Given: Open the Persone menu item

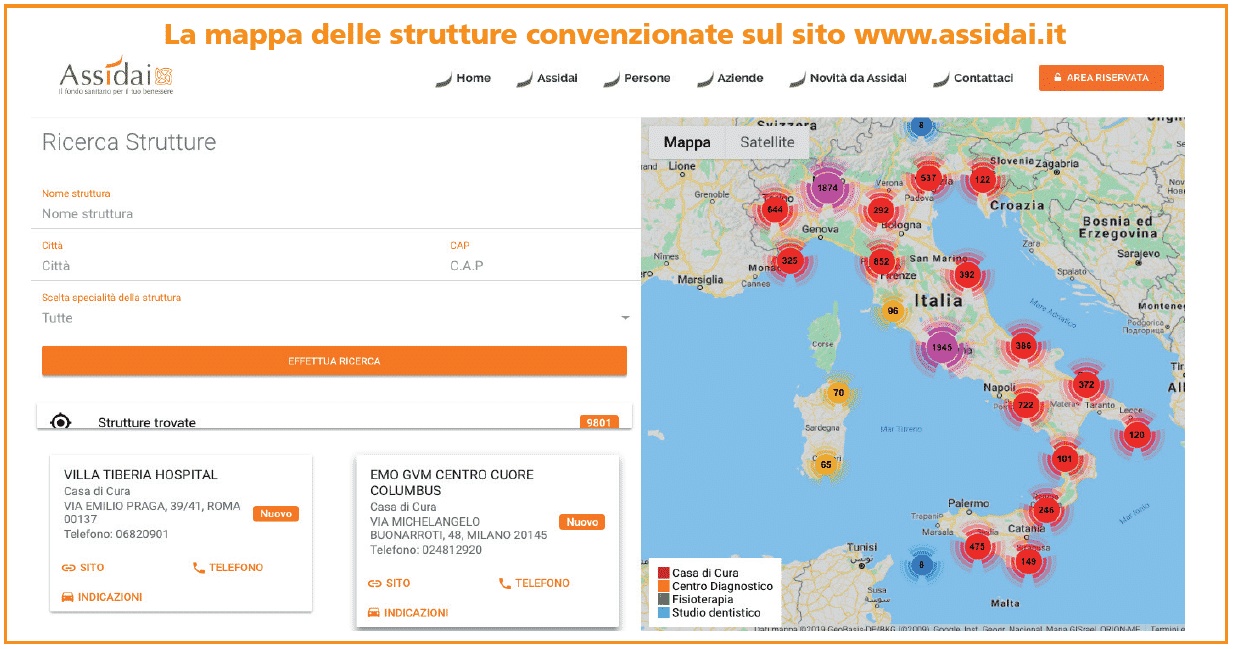Looking at the screenshot, I should [x=637, y=79].
